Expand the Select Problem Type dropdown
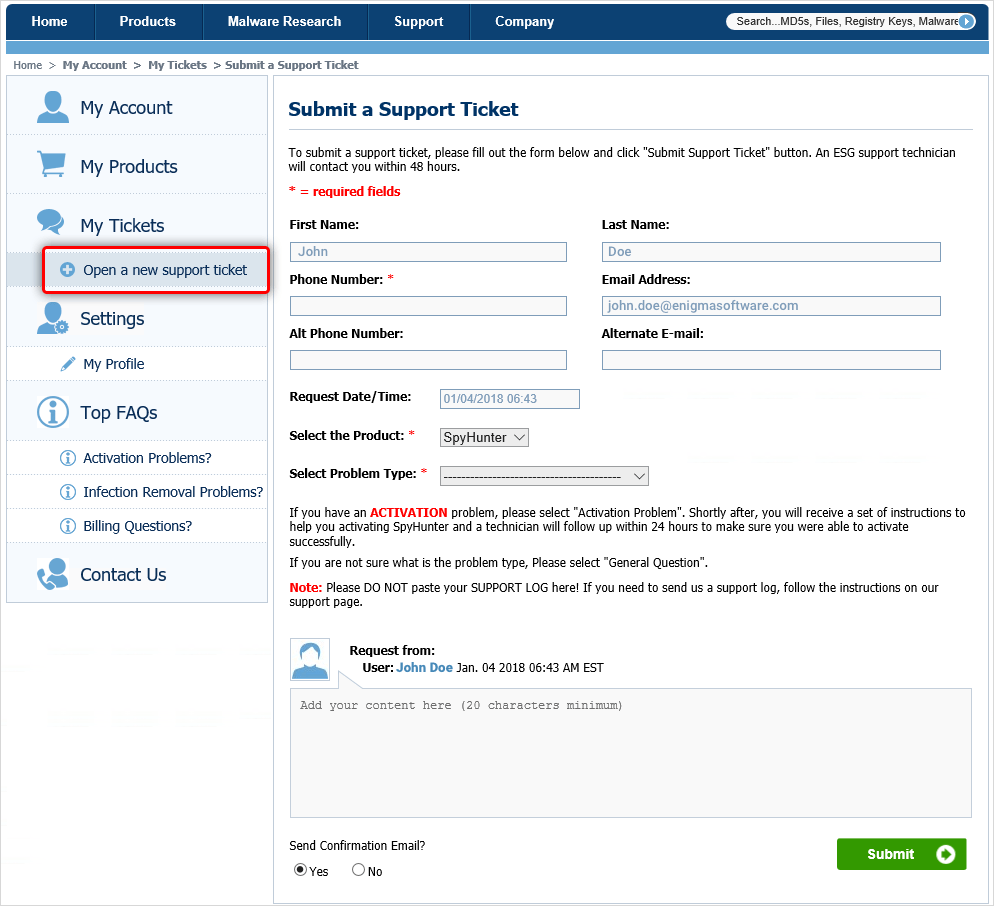The height and width of the screenshot is (906, 994). 544,476
